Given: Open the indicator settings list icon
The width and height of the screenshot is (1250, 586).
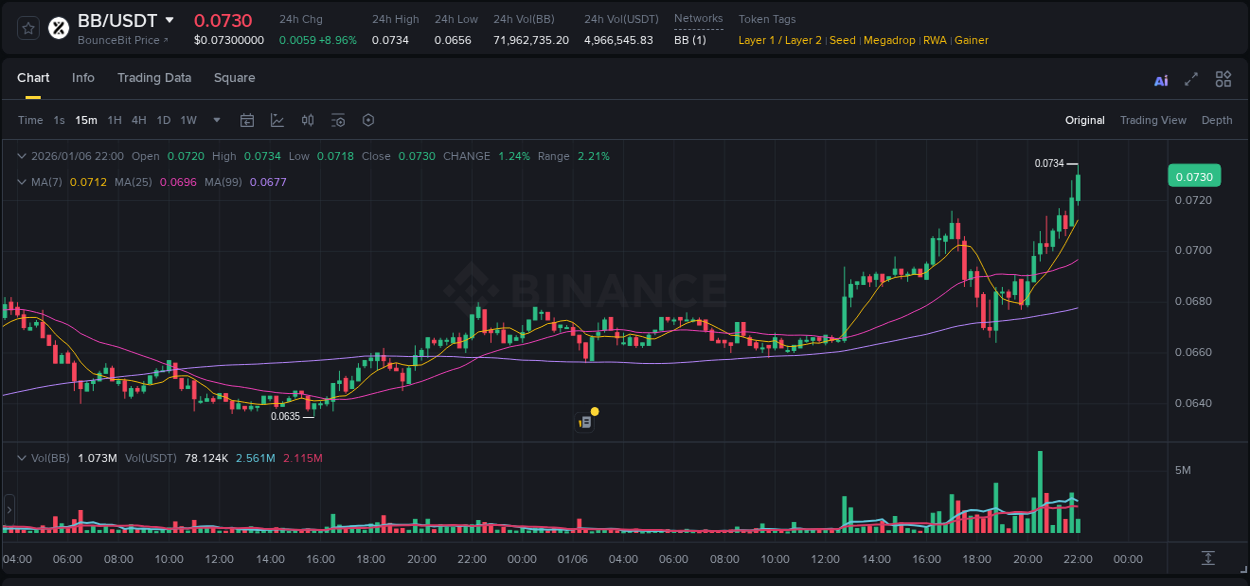Looking at the screenshot, I should 338,120.
